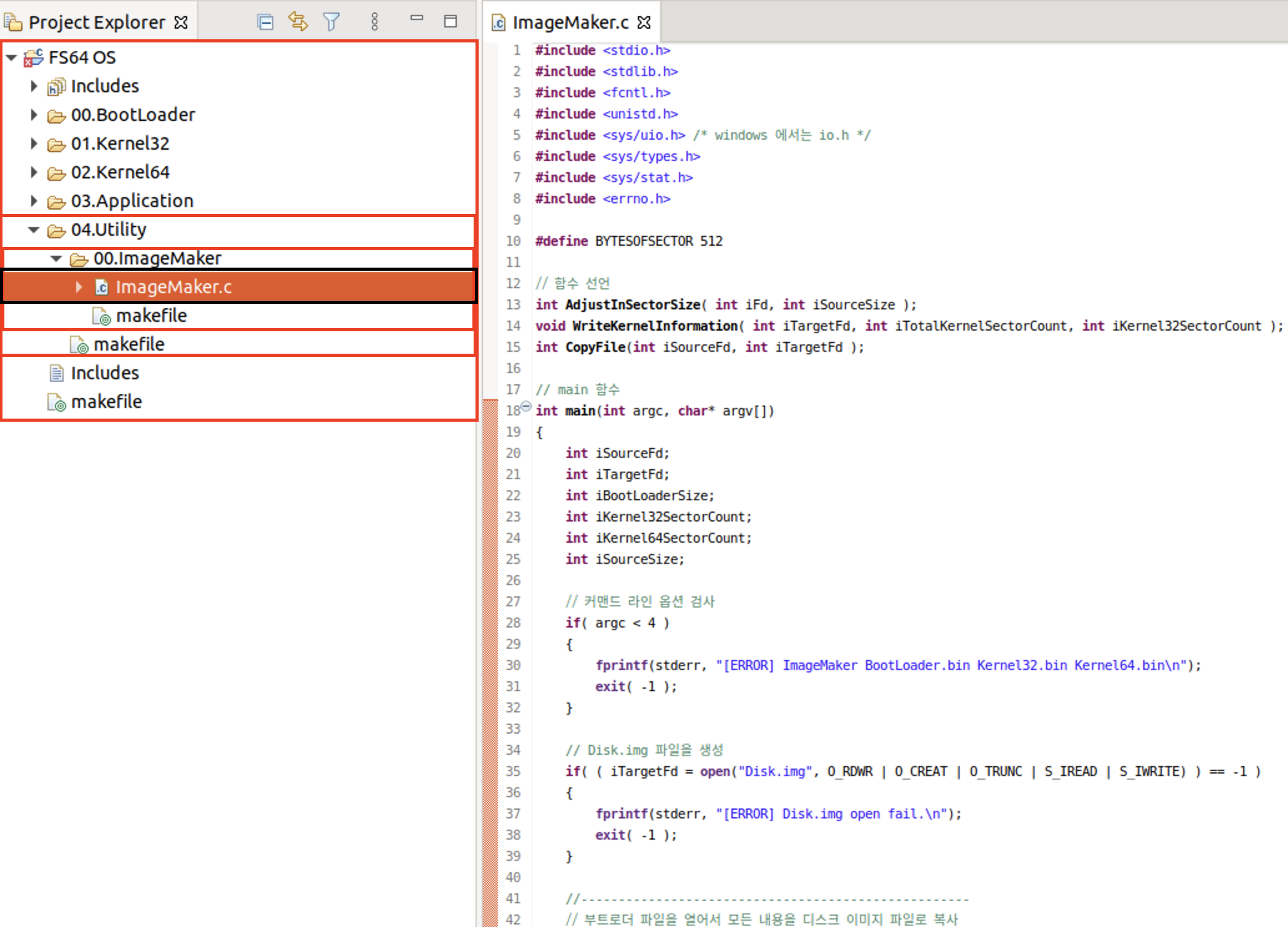This screenshot has width=1288, height=927.
Task: Collapse the FS64 OS project node
Action: click(x=11, y=57)
